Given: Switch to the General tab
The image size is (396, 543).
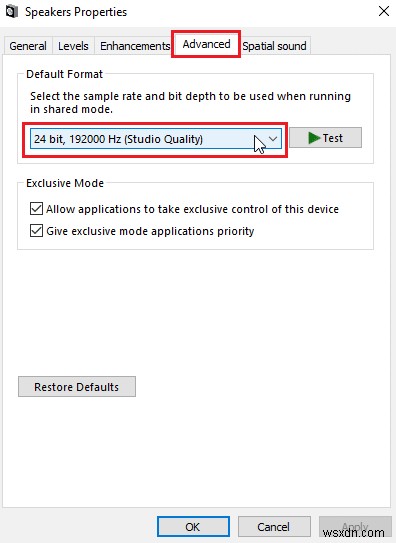Looking at the screenshot, I should coord(28,46).
